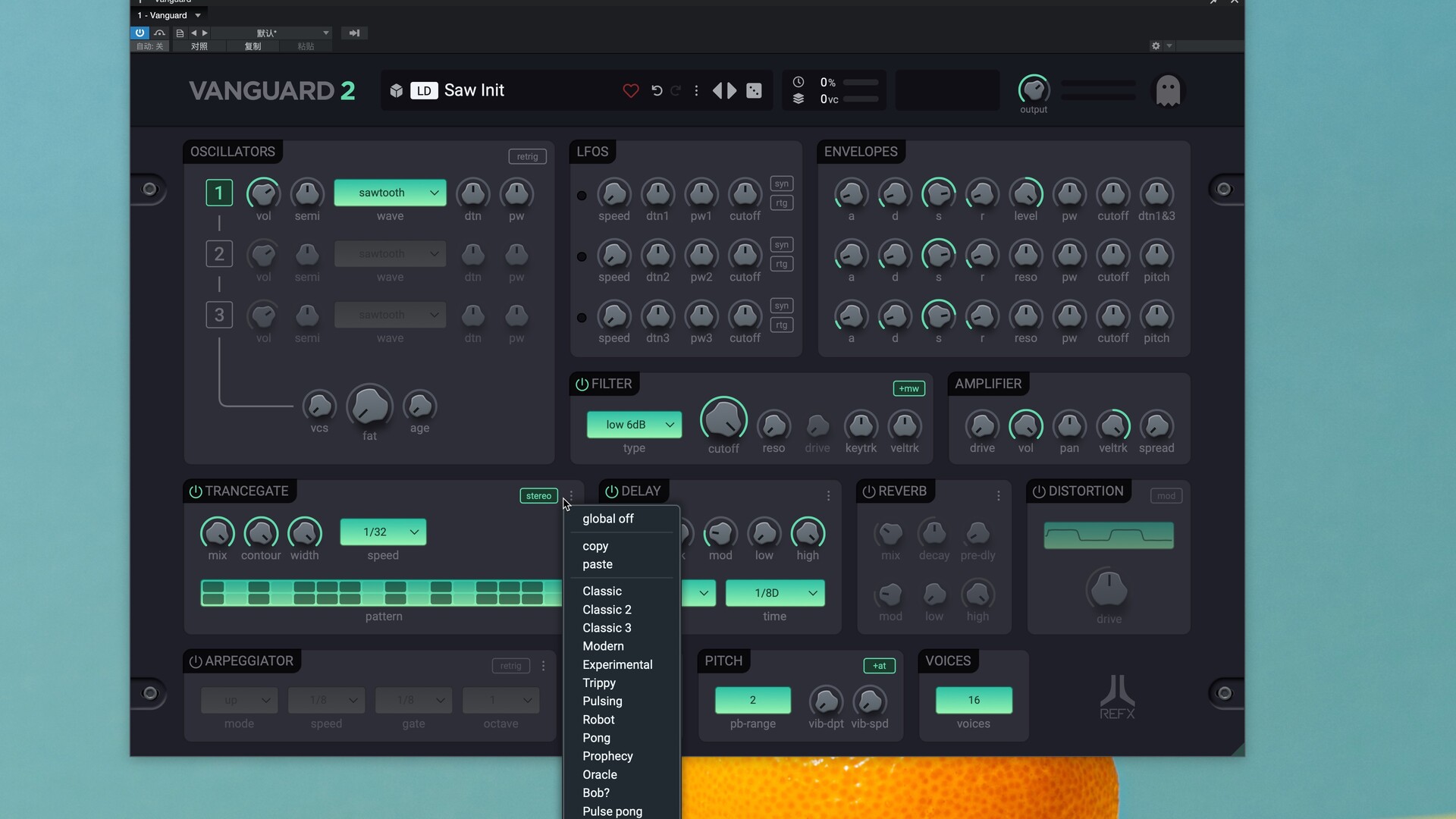
Task: Open Trancegate speed 1/32 dropdown
Action: click(383, 532)
